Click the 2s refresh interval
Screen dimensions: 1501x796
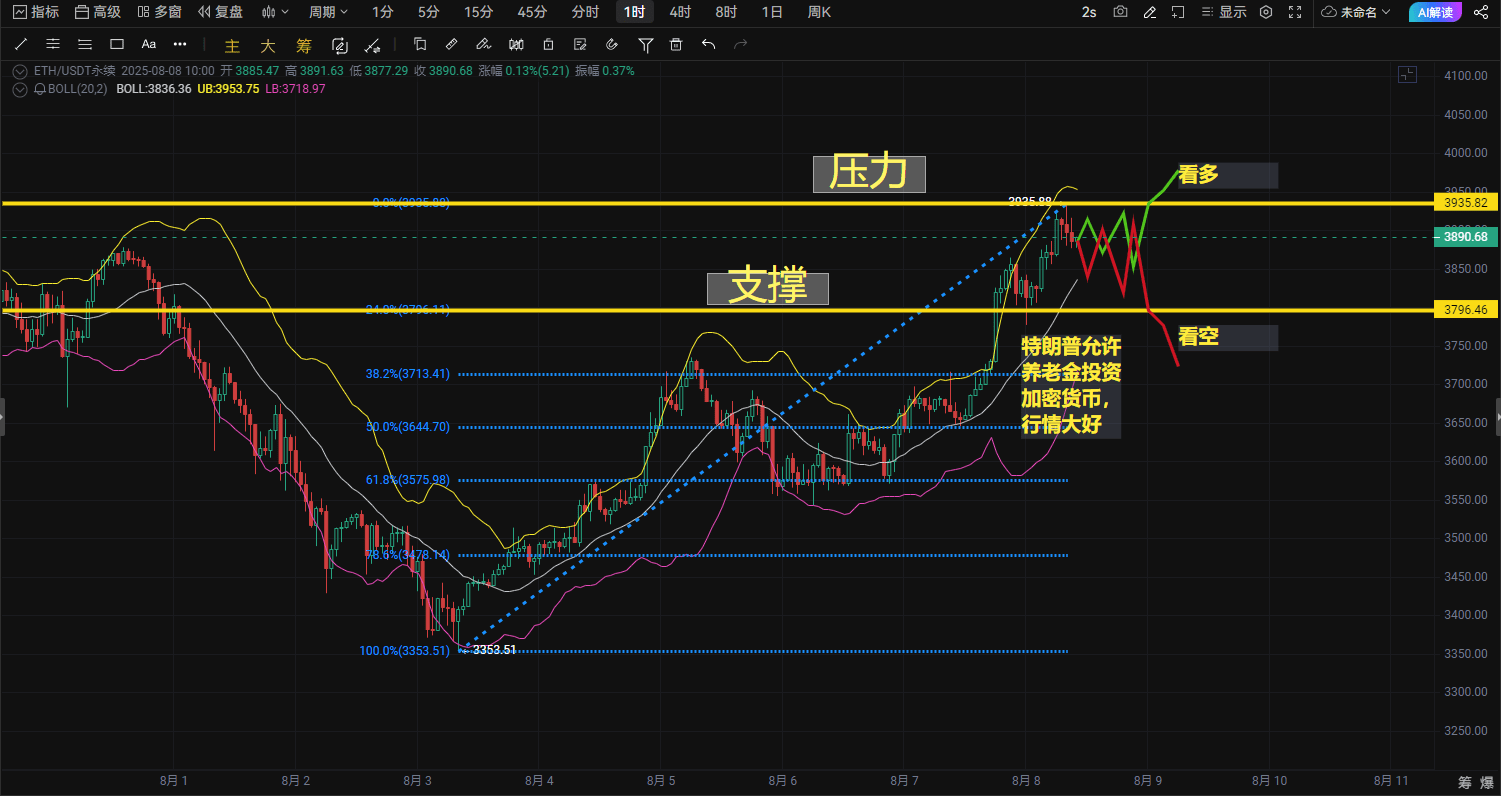pyautogui.click(x=1089, y=12)
